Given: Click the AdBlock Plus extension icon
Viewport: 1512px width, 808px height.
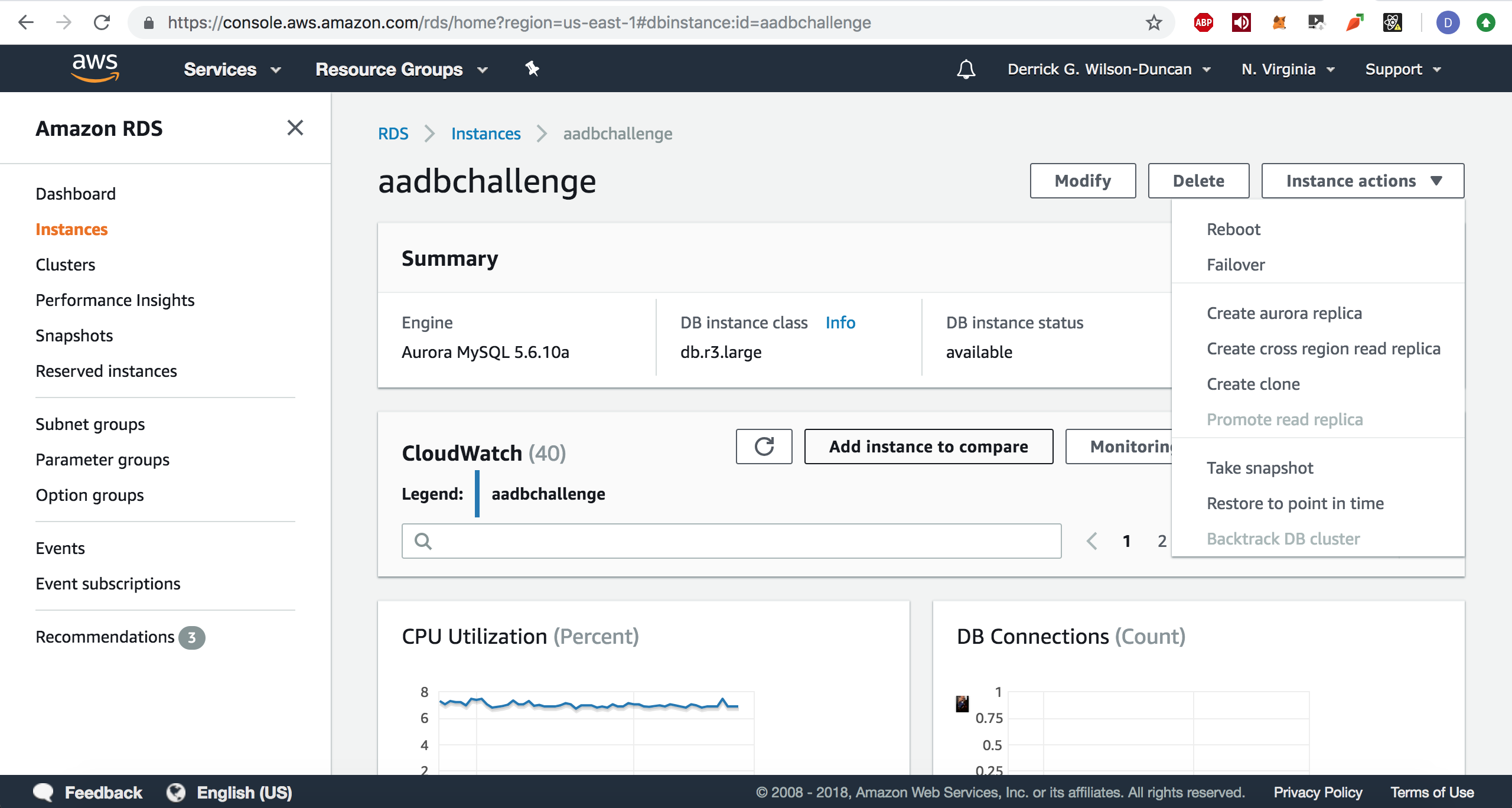Looking at the screenshot, I should coord(1203,22).
